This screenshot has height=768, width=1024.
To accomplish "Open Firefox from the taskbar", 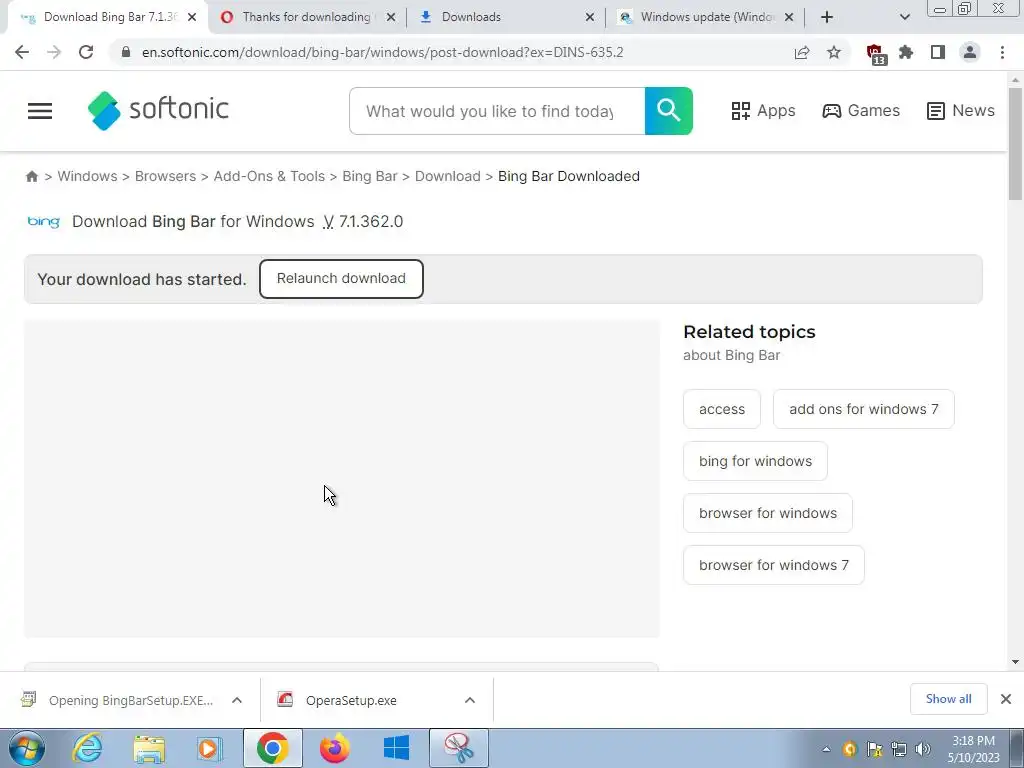I will [x=334, y=748].
